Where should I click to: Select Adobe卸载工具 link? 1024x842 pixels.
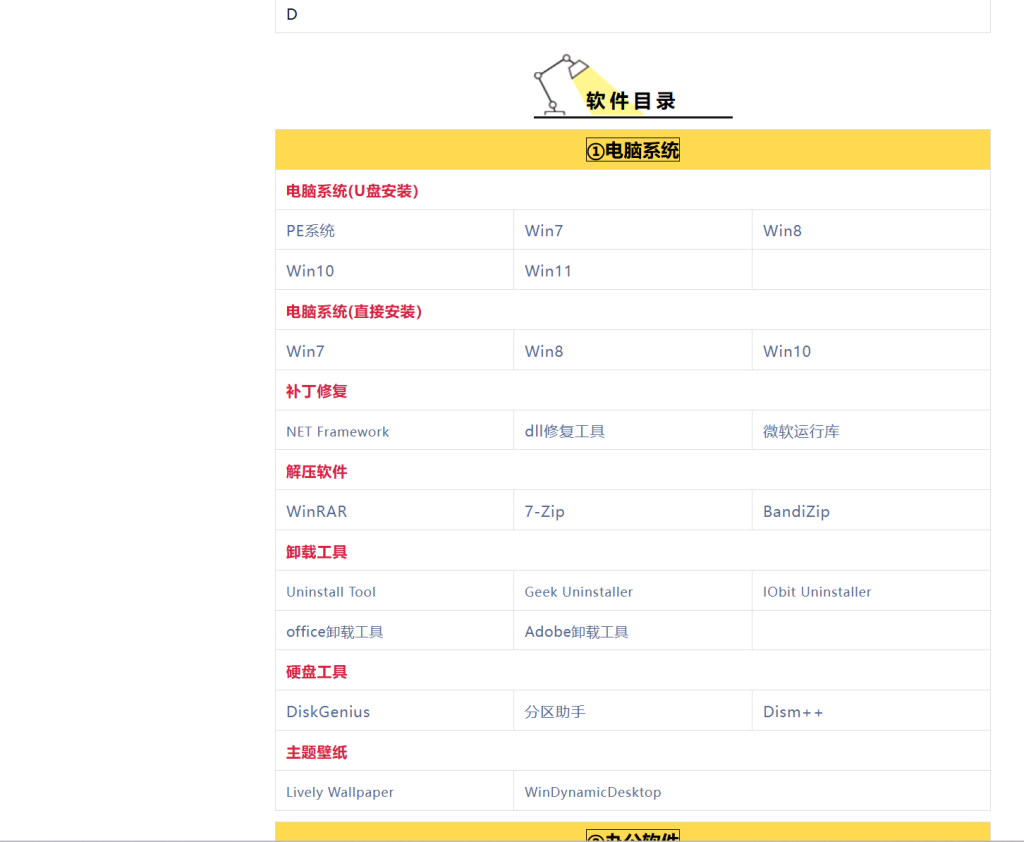tap(577, 632)
